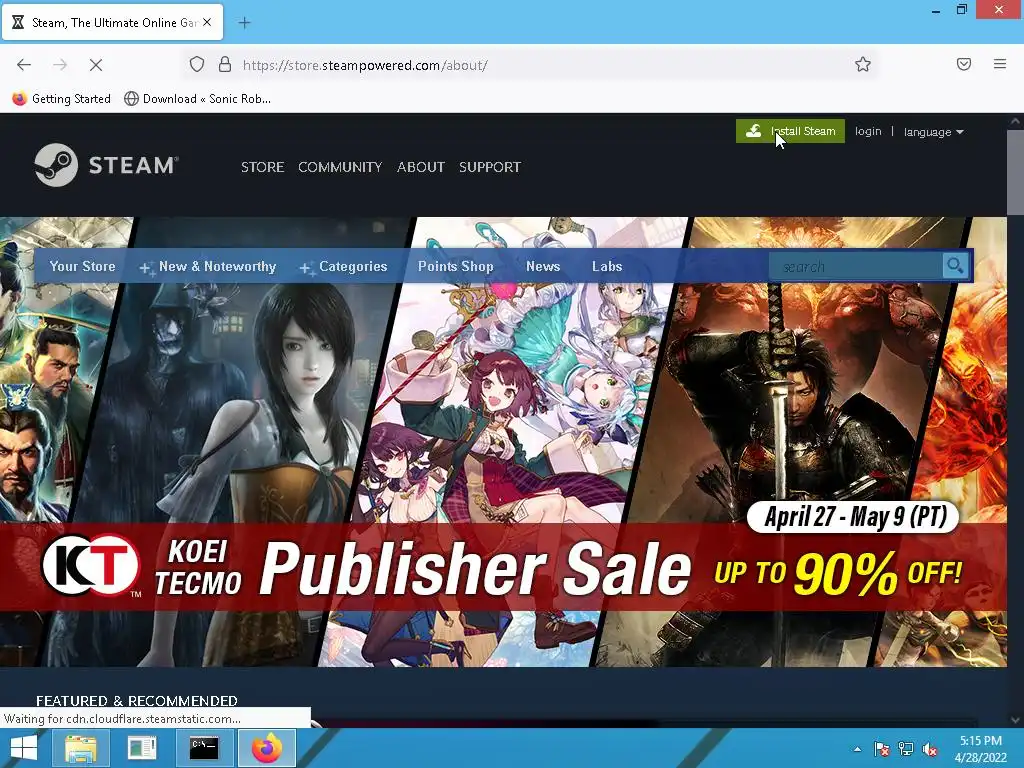Show hidden system tray icons
Viewport: 1024px width, 768px height.
pos(857,749)
